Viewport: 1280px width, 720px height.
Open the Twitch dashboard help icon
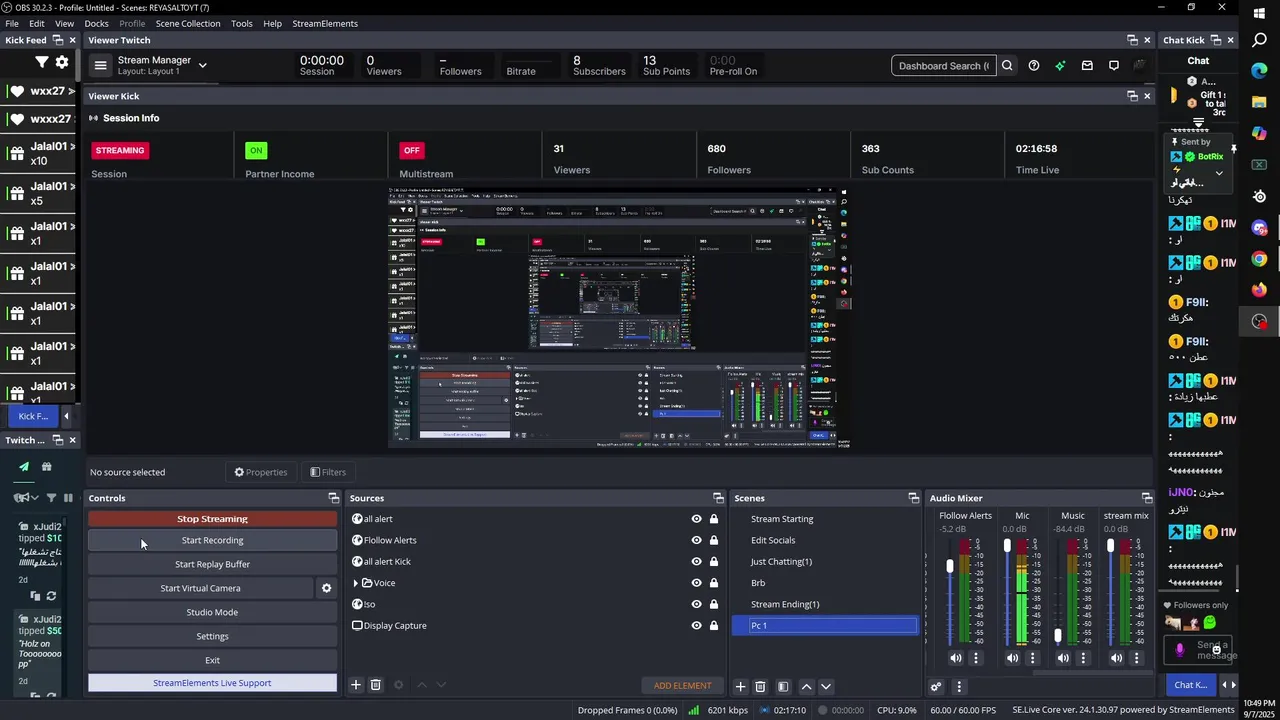pyautogui.click(x=1034, y=66)
